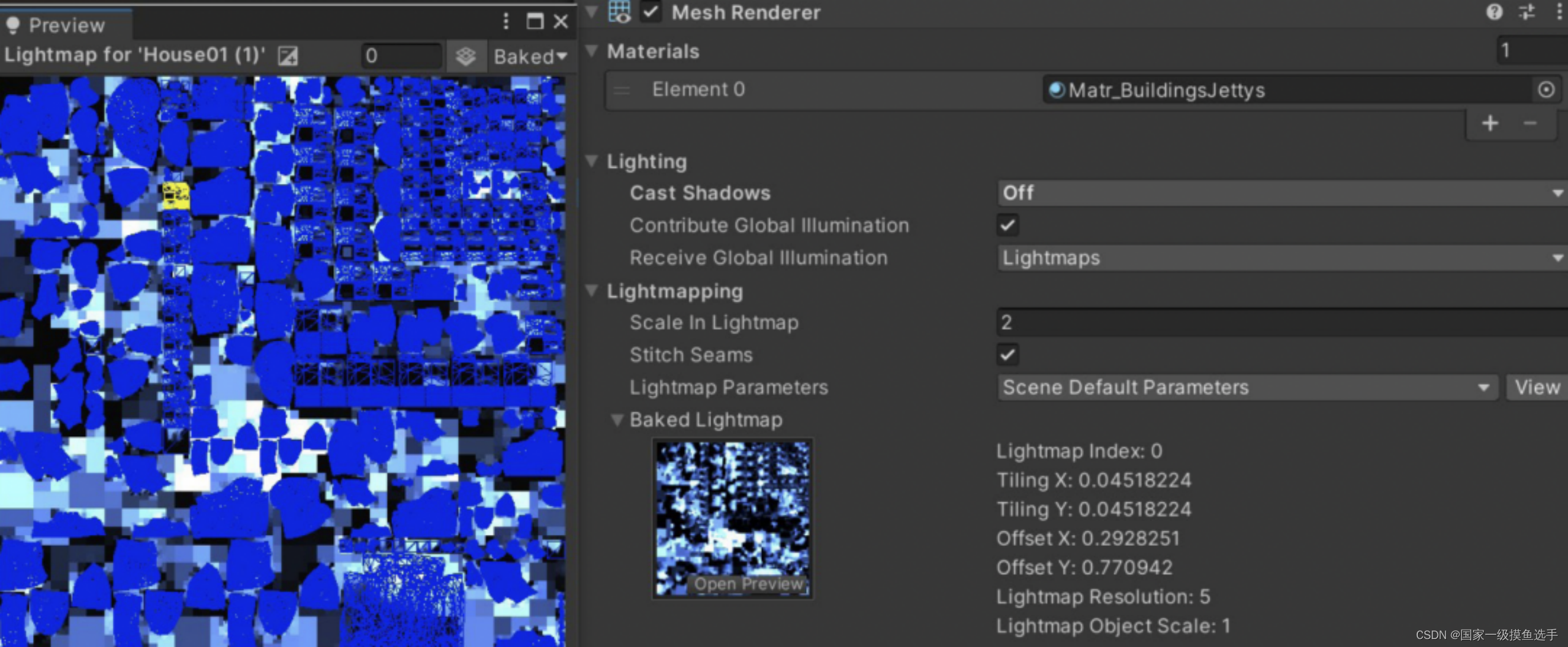The width and height of the screenshot is (1568, 647).
Task: Collapse the Lightmapping section
Action: pos(592,291)
